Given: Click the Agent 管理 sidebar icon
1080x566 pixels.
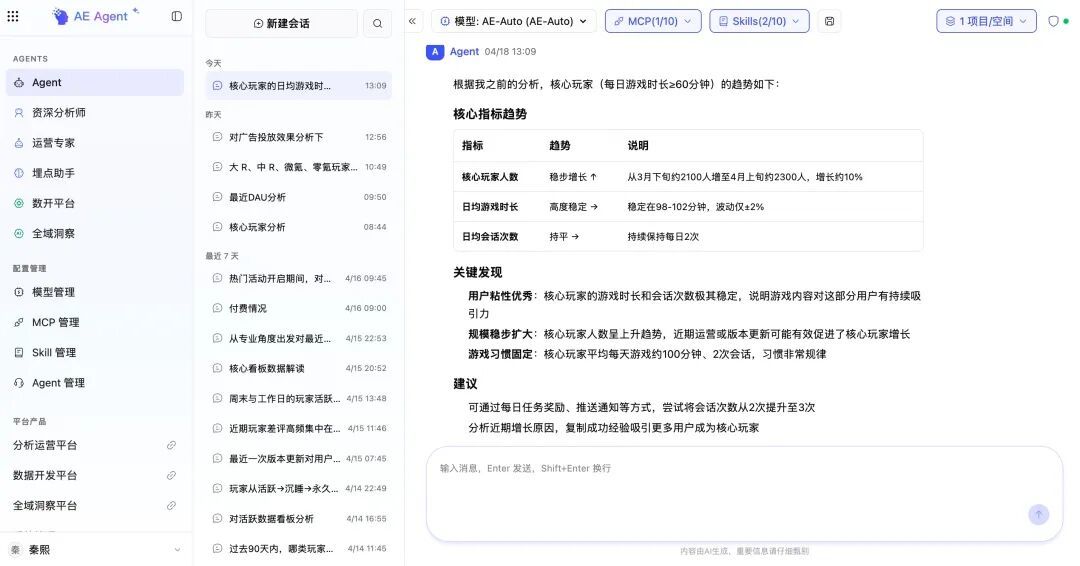Looking at the screenshot, I should coord(19,383).
